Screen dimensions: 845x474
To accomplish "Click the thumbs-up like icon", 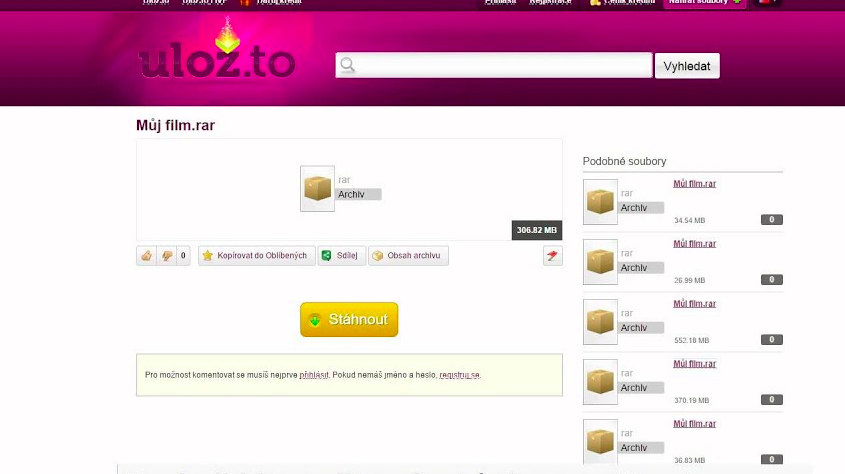I will (147, 255).
